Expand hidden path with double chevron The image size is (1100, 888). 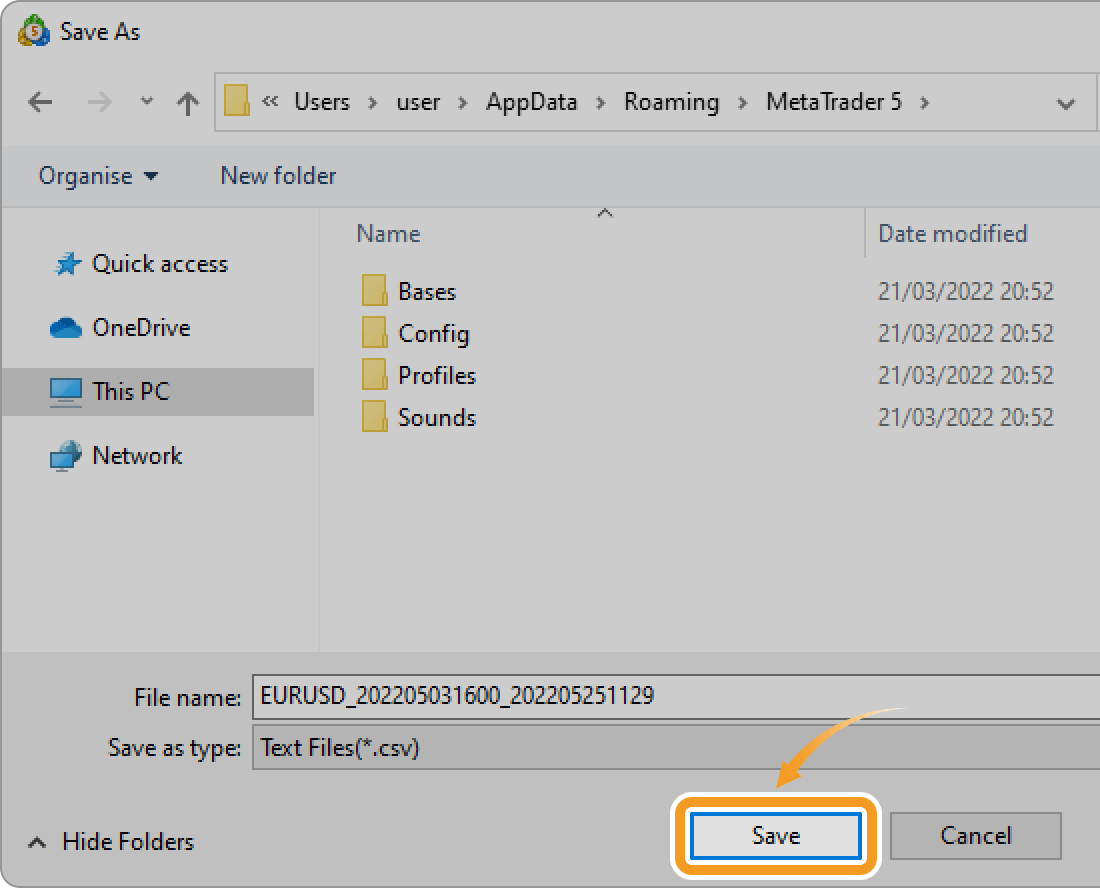[x=270, y=102]
